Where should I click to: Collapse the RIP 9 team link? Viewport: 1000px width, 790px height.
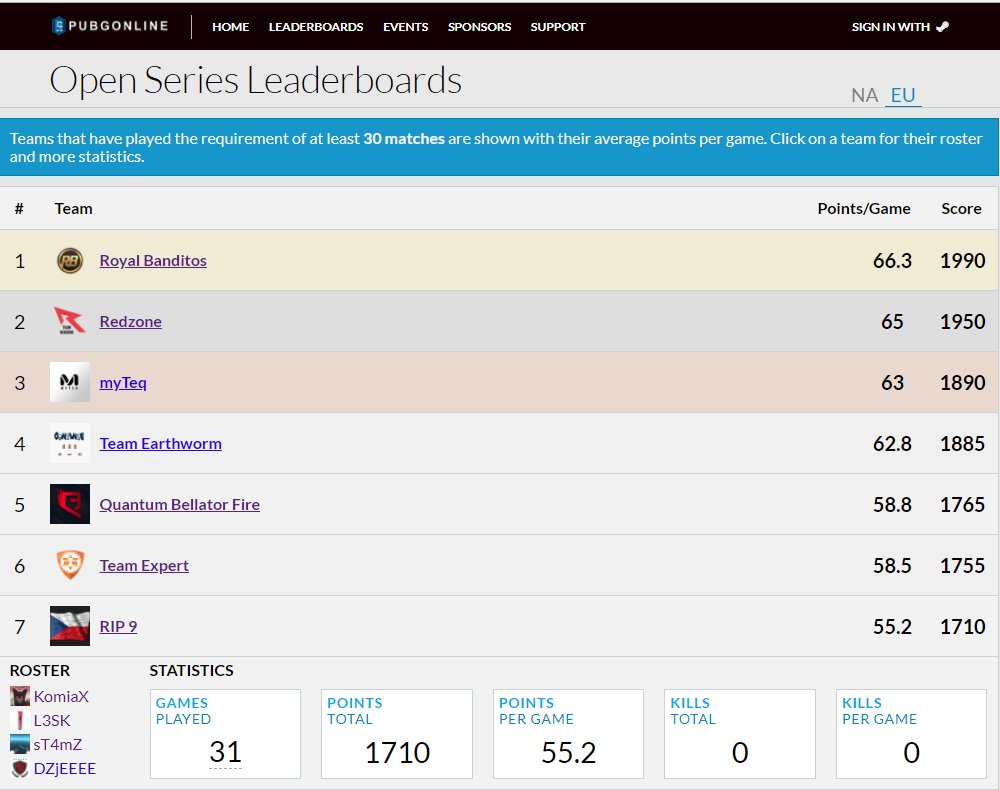(x=118, y=627)
